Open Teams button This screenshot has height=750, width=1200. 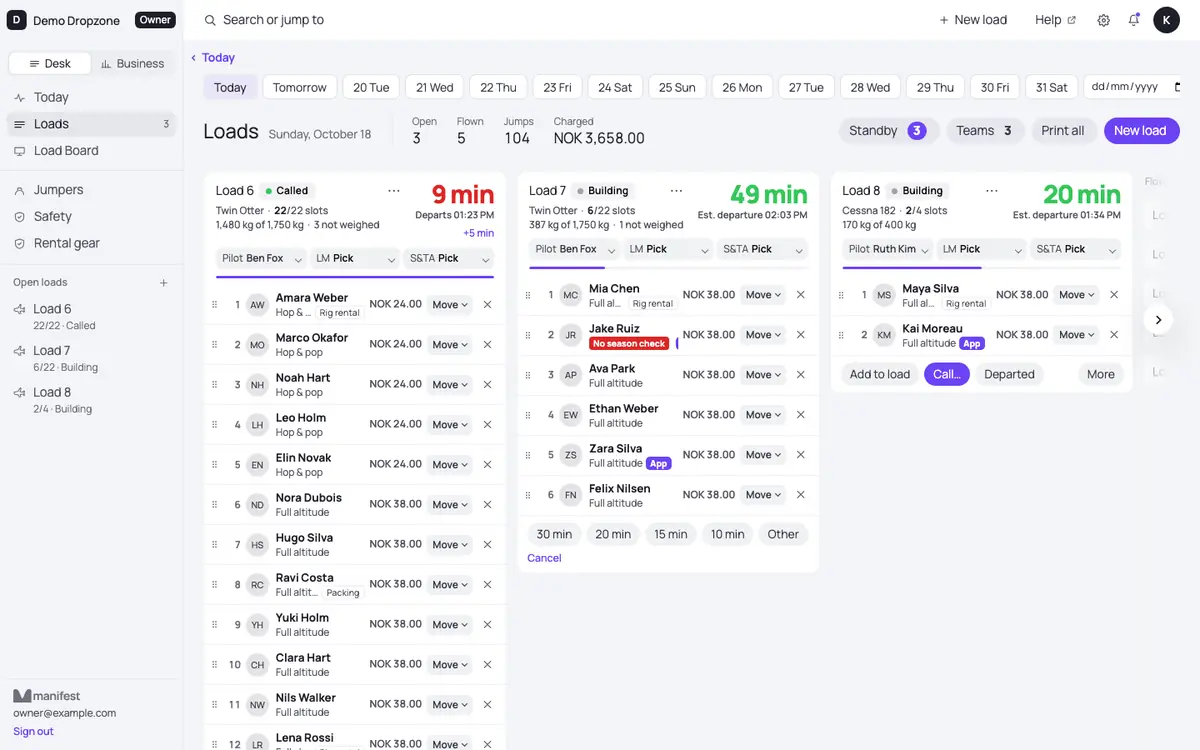[x=984, y=131]
